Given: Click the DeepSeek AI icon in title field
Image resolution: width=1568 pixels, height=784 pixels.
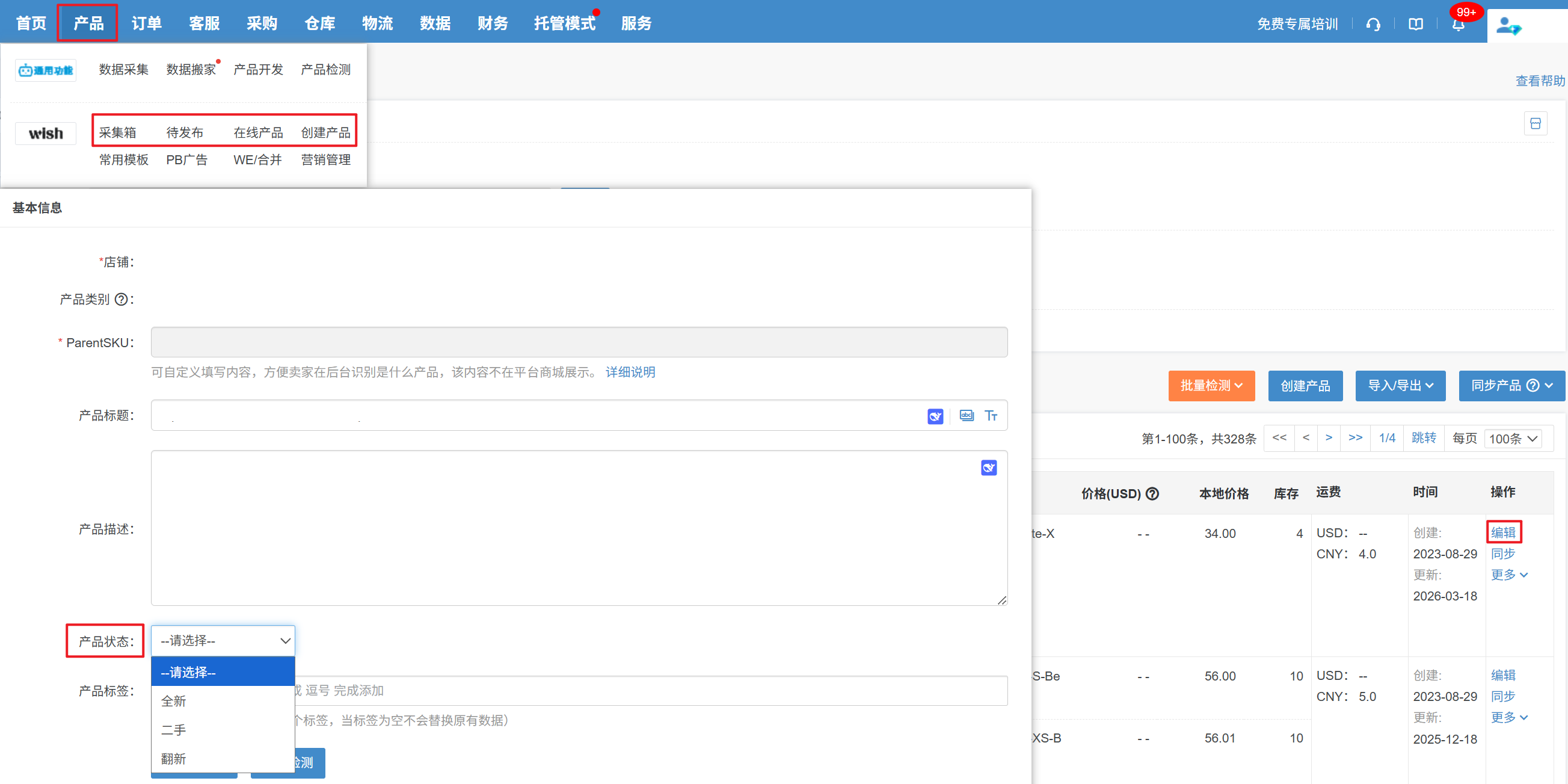Looking at the screenshot, I should [935, 416].
